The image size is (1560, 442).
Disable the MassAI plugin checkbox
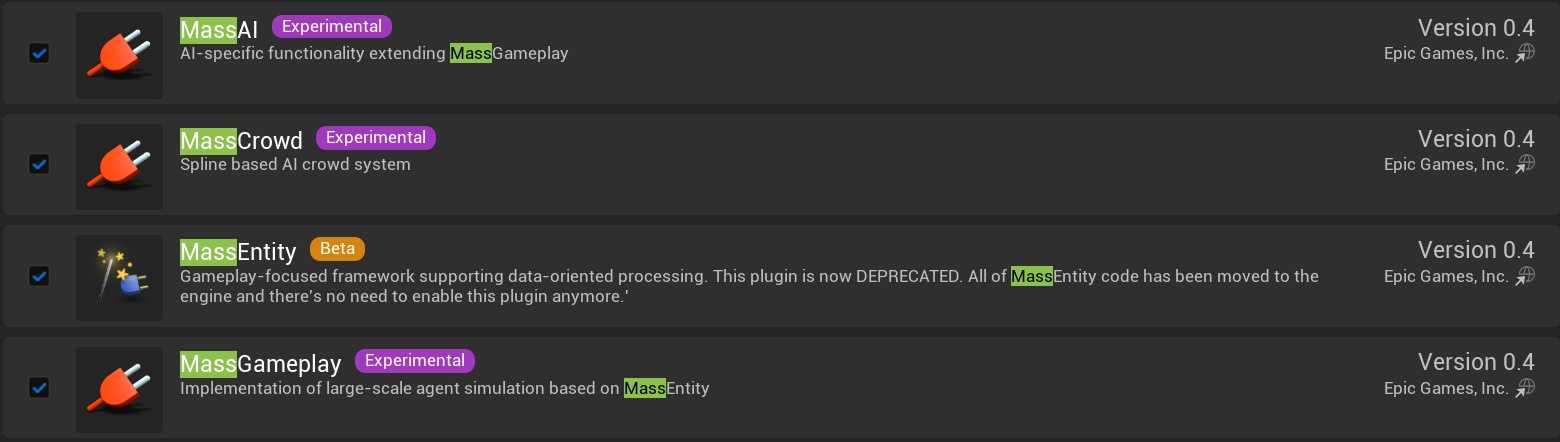(x=39, y=53)
